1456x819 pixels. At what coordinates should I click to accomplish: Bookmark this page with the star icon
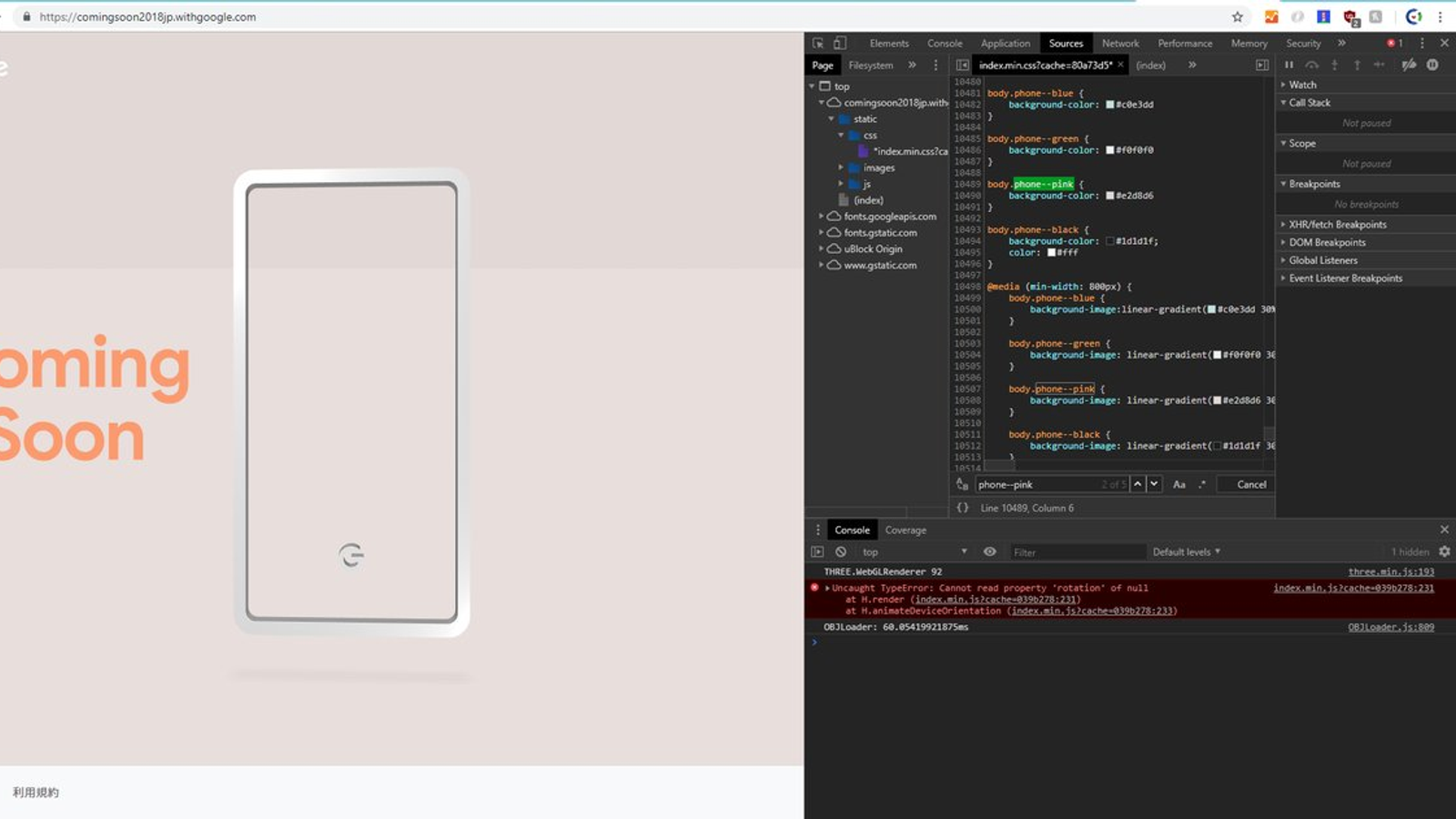(x=1238, y=16)
